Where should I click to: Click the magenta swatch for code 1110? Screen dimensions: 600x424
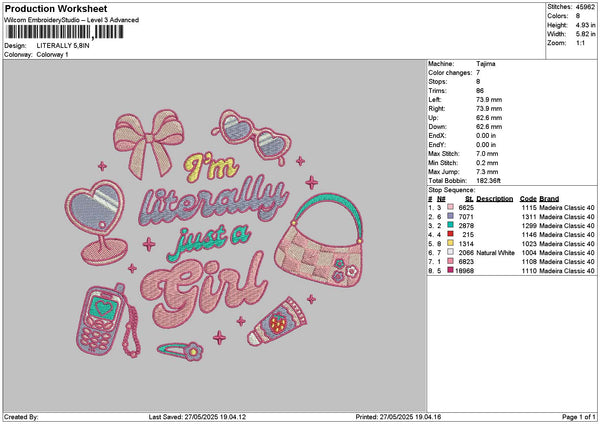[x=450, y=270]
